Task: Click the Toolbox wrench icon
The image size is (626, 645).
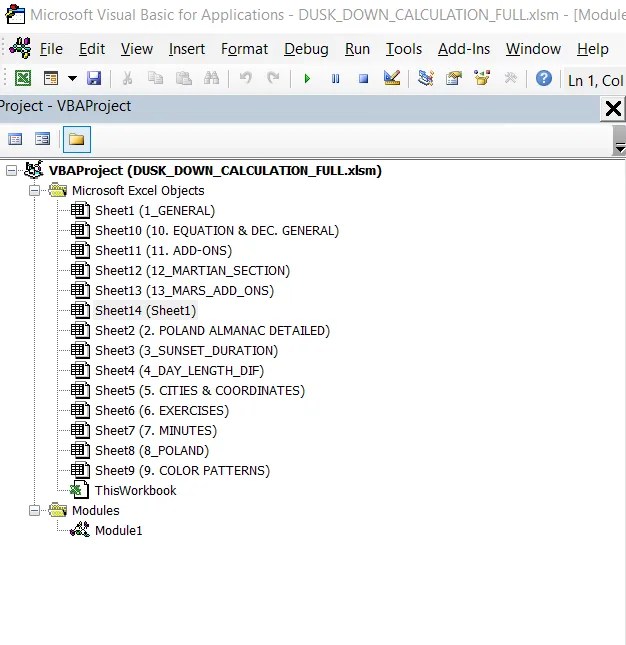Action: pyautogui.click(x=510, y=78)
